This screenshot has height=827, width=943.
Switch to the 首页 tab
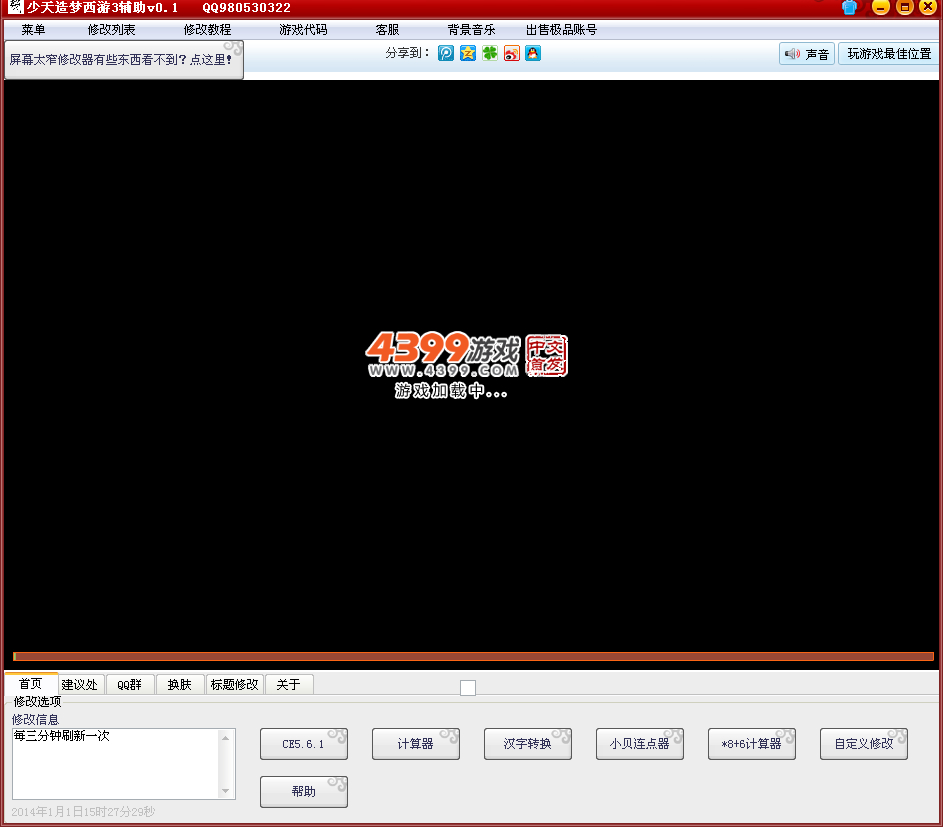[31, 684]
